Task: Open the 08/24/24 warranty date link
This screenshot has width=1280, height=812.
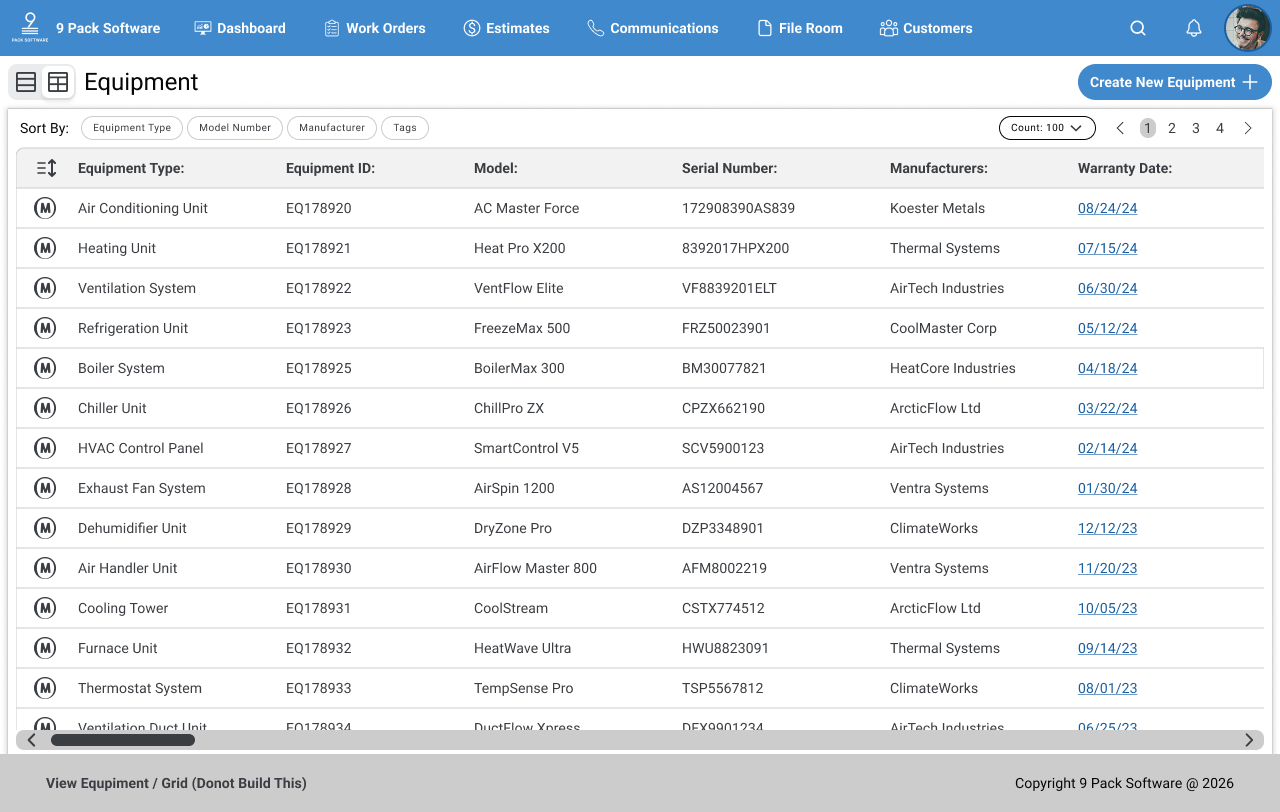Action: pos(1107,208)
